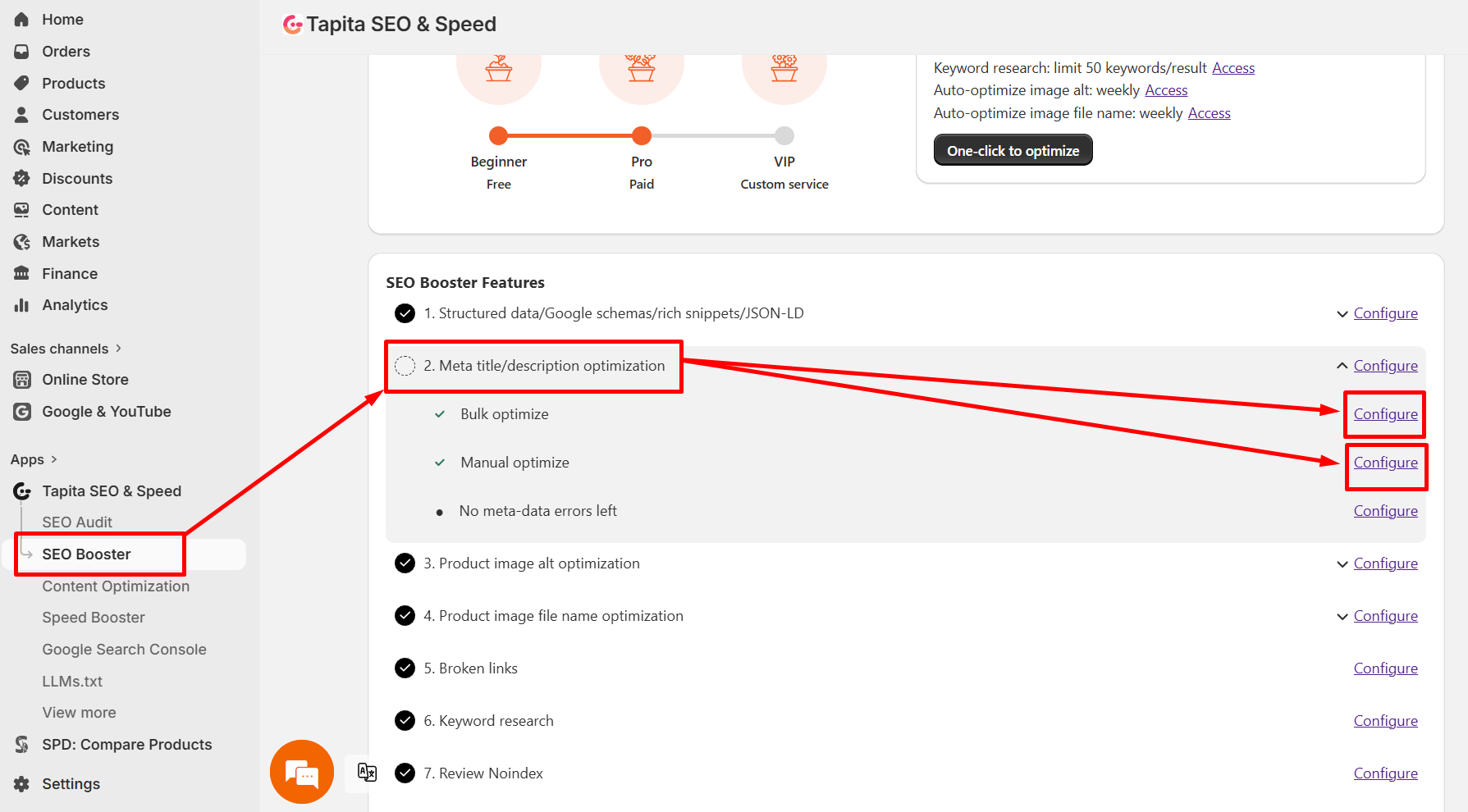Click the Beginner step on the plan progress
Image resolution: width=1468 pixels, height=812 pixels.
[499, 135]
